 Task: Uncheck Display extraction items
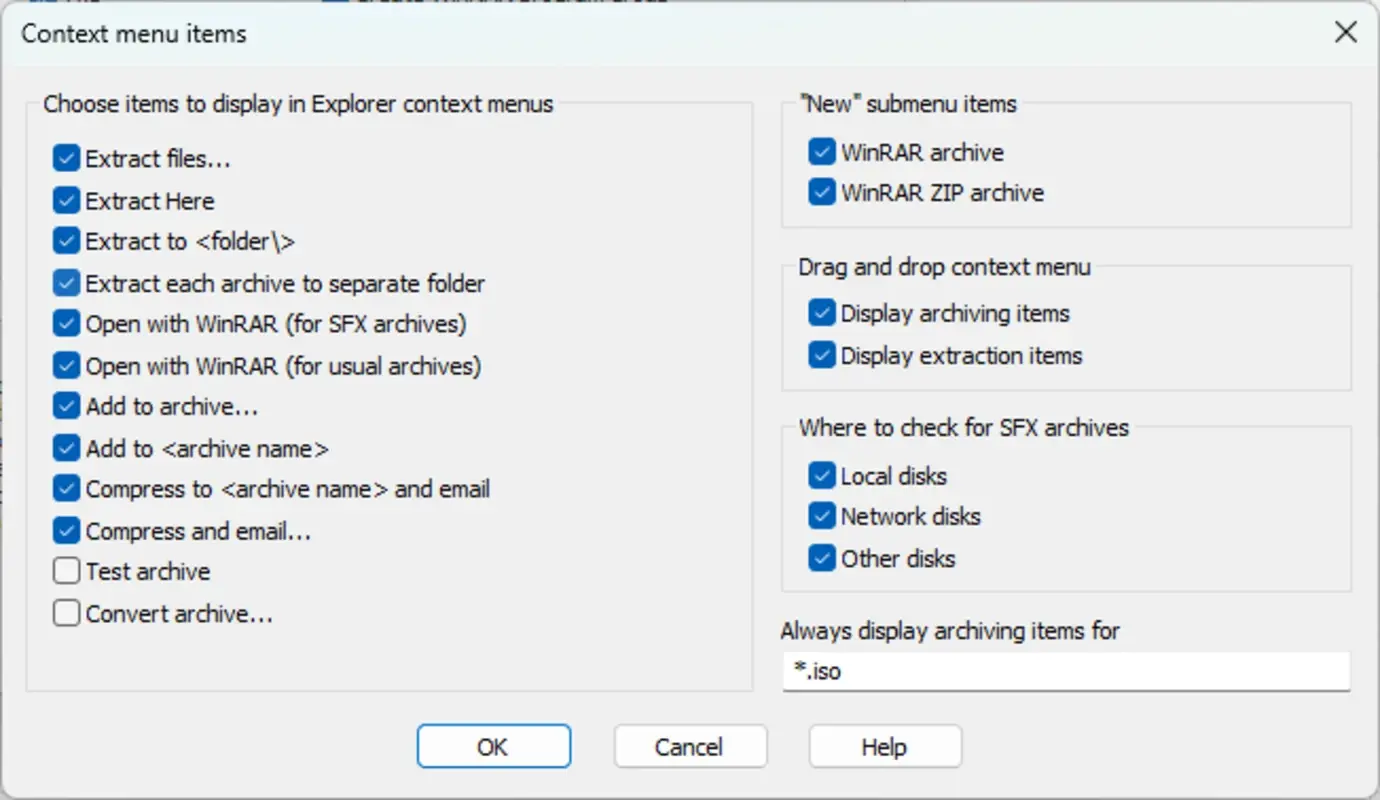click(820, 355)
